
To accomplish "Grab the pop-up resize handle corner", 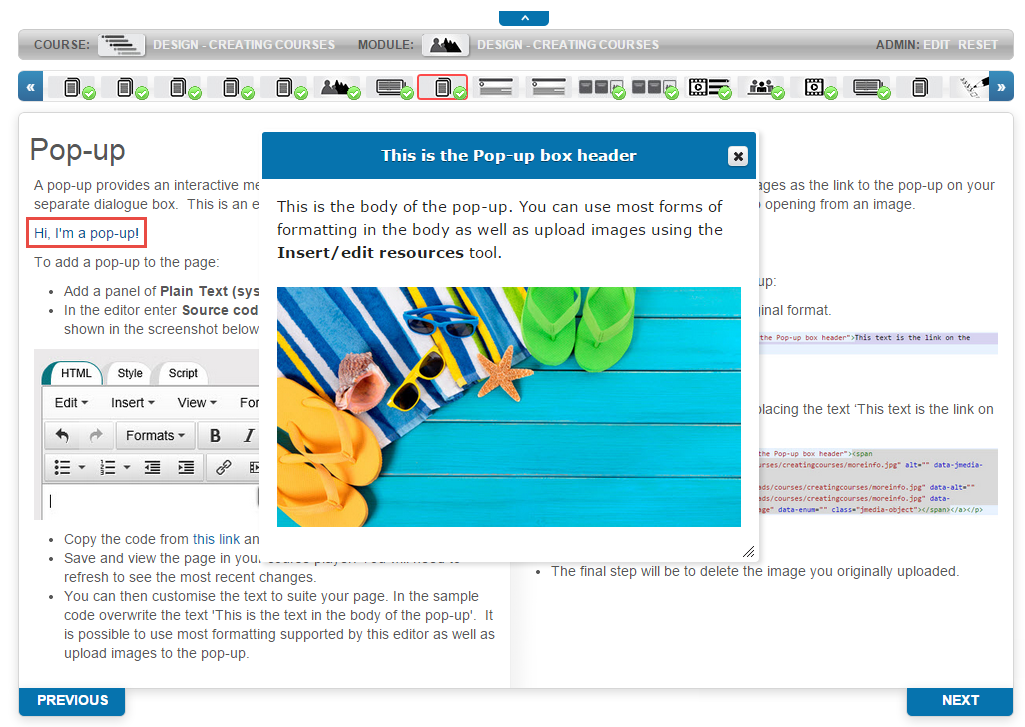I will click(x=748, y=552).
